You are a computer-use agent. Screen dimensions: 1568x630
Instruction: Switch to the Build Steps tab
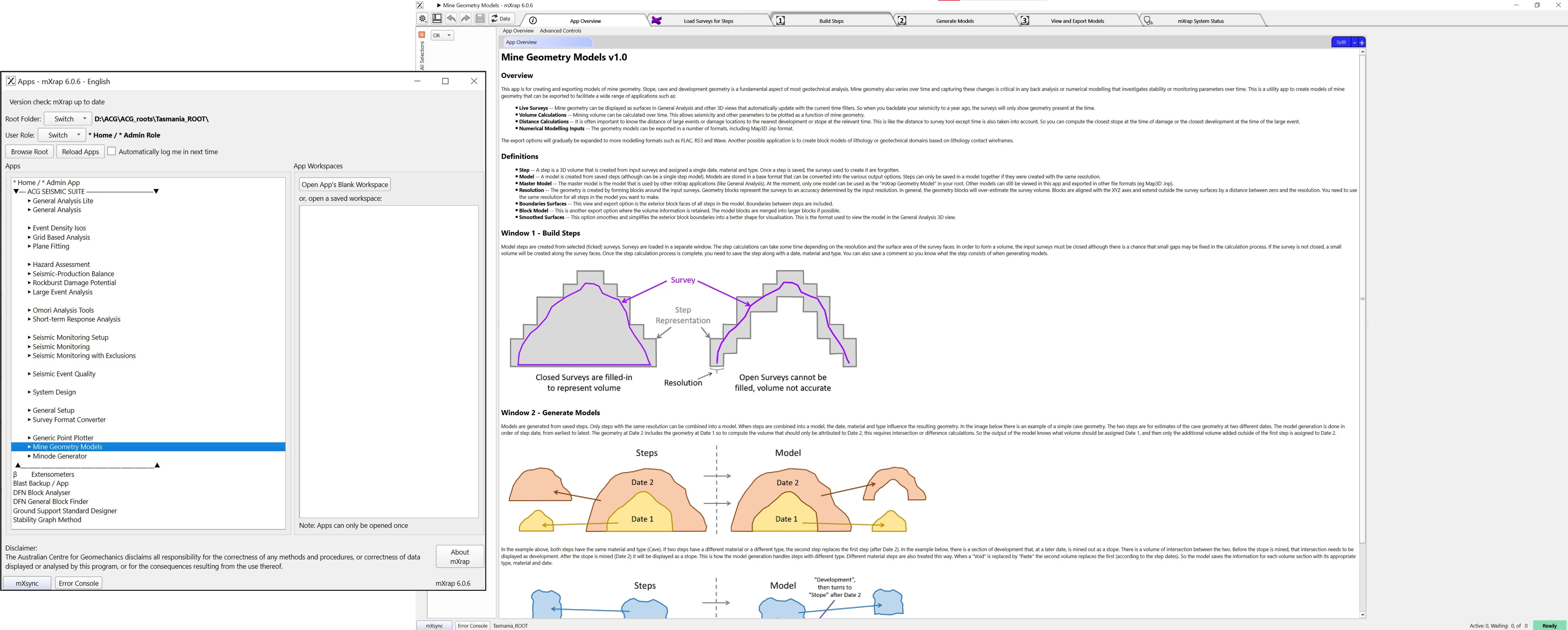(x=831, y=20)
